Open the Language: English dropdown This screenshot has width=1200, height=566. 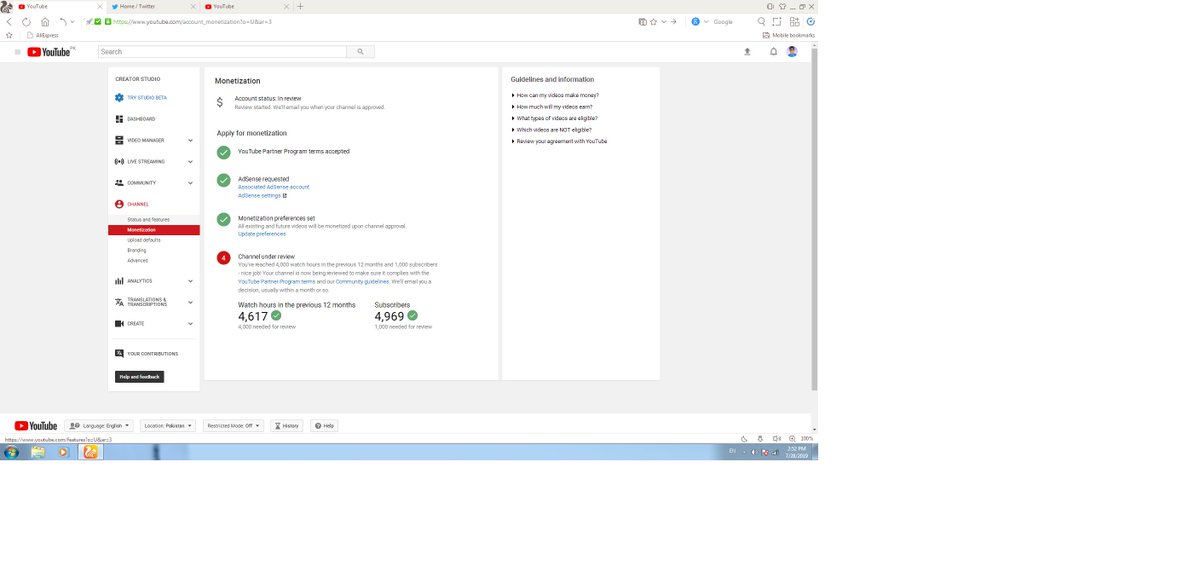pyautogui.click(x=98, y=426)
